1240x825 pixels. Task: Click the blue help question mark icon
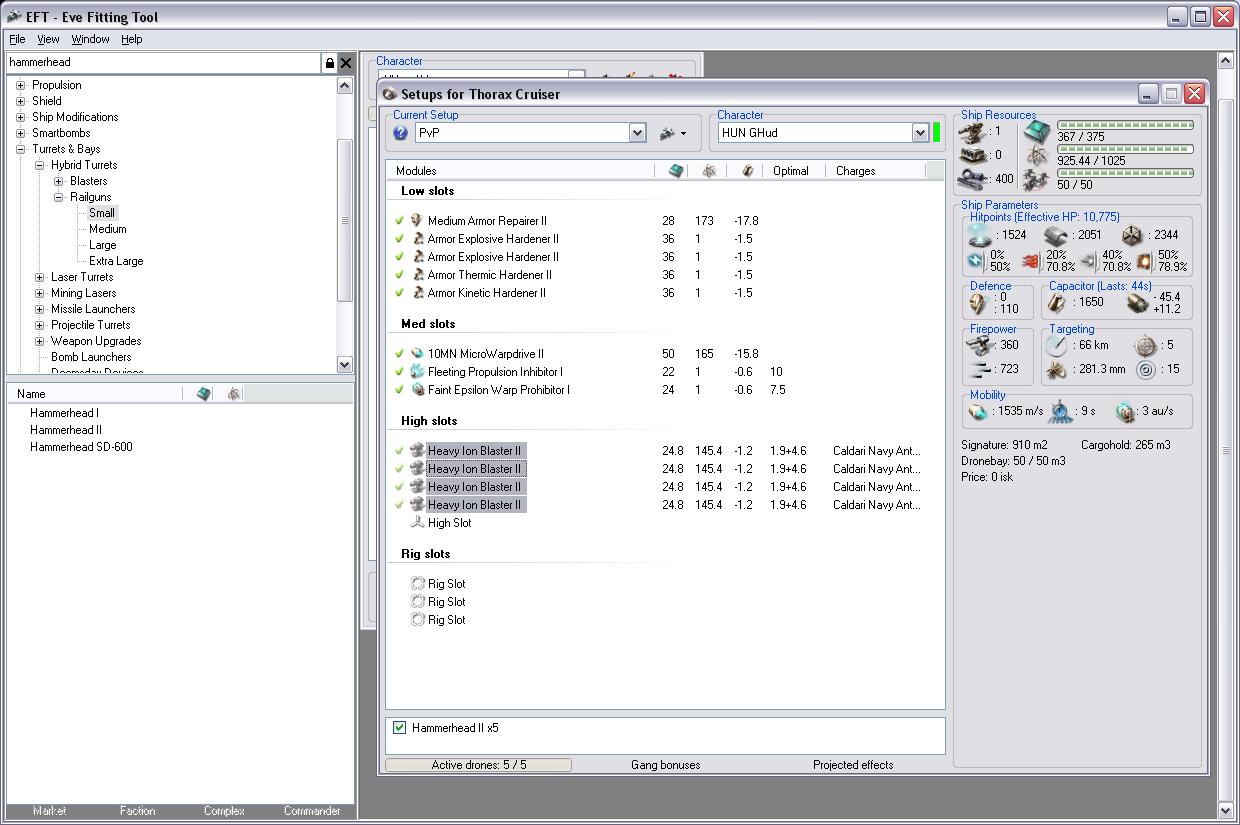401,133
